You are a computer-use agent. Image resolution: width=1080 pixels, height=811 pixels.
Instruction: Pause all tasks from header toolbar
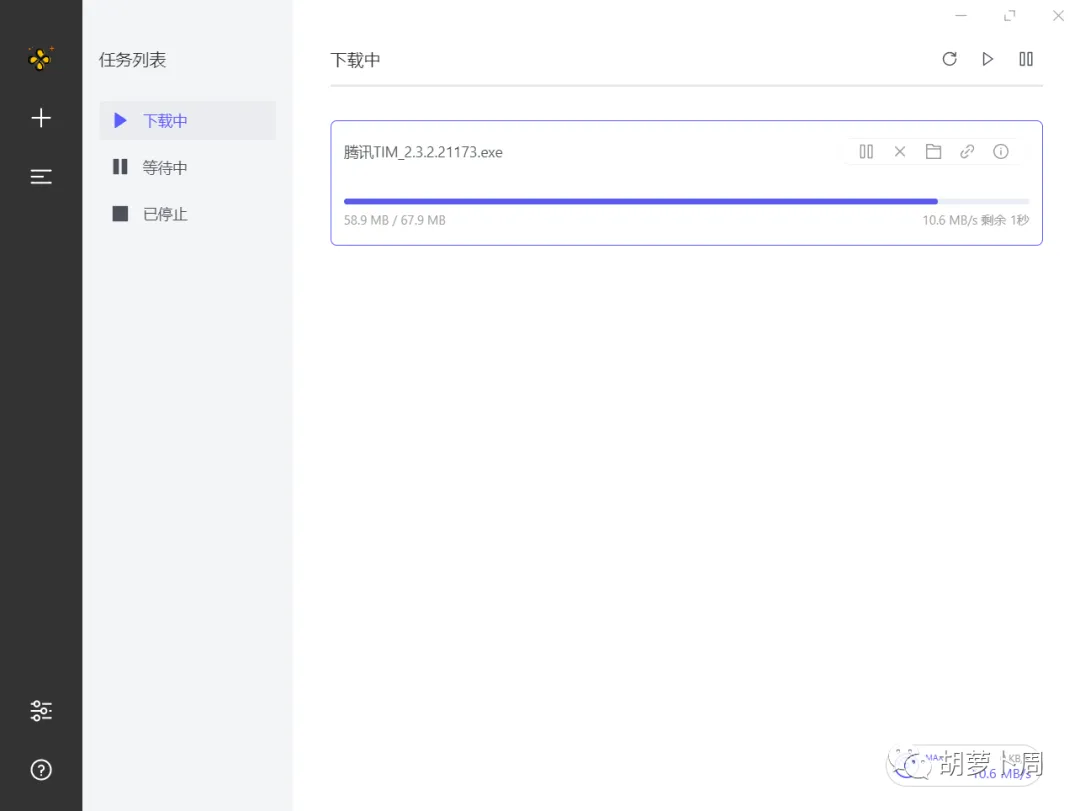[x=1026, y=59]
